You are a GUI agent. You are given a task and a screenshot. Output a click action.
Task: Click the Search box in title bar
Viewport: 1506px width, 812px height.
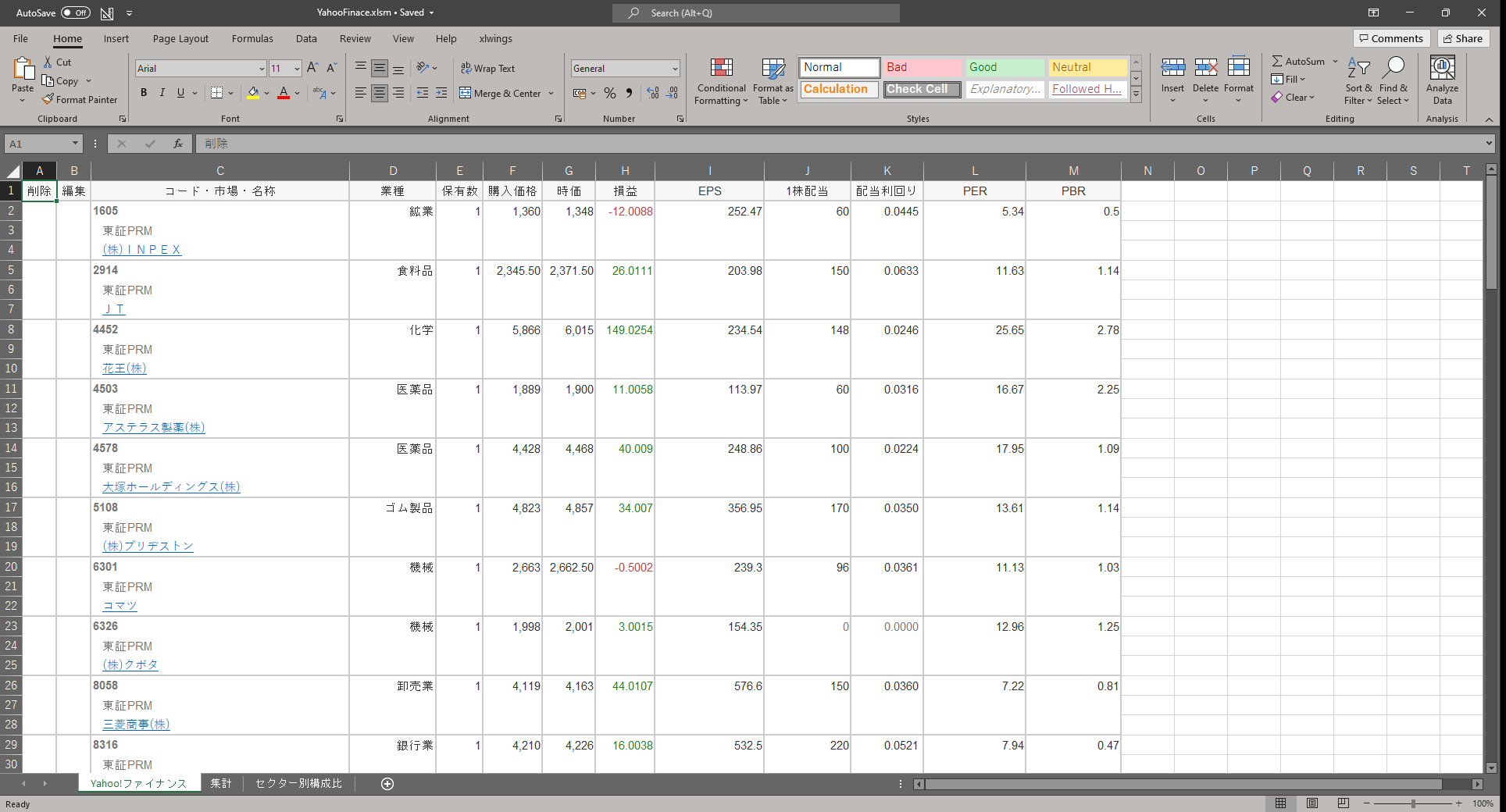pos(758,13)
